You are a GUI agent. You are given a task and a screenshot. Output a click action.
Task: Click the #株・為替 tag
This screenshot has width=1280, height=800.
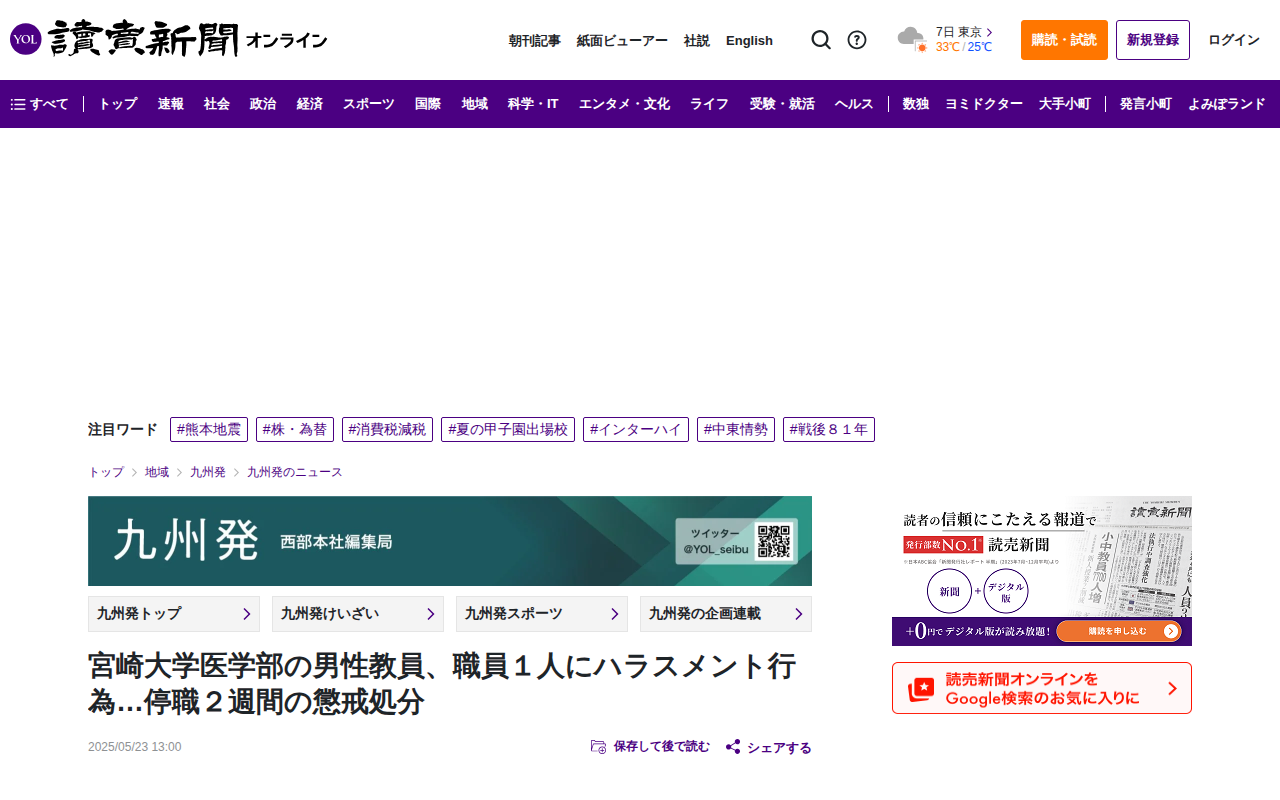295,429
